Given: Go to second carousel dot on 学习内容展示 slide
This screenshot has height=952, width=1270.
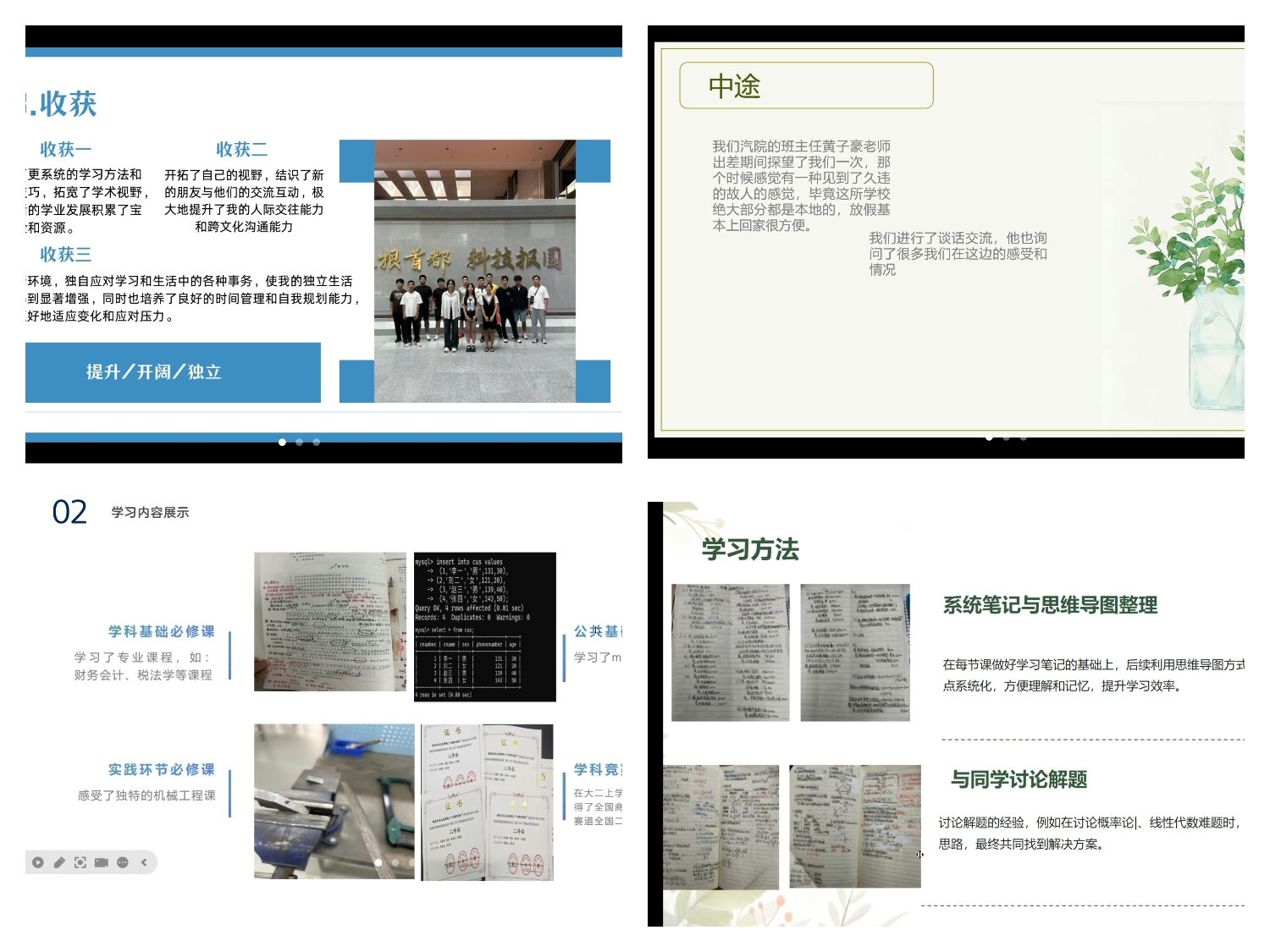Looking at the screenshot, I should [x=395, y=862].
